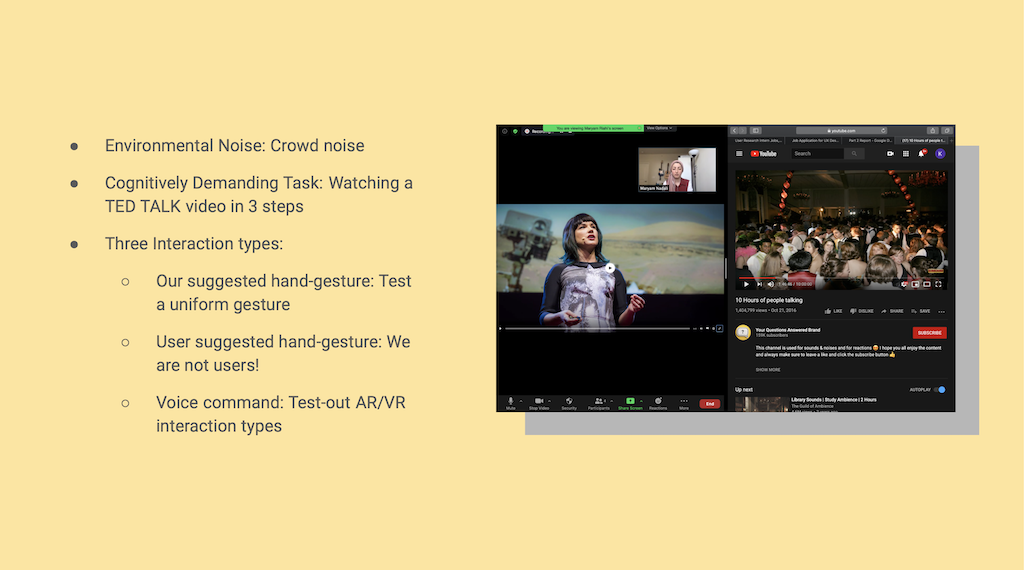Open Zoom Reactions
This screenshot has width=1024, height=570.
tap(658, 401)
